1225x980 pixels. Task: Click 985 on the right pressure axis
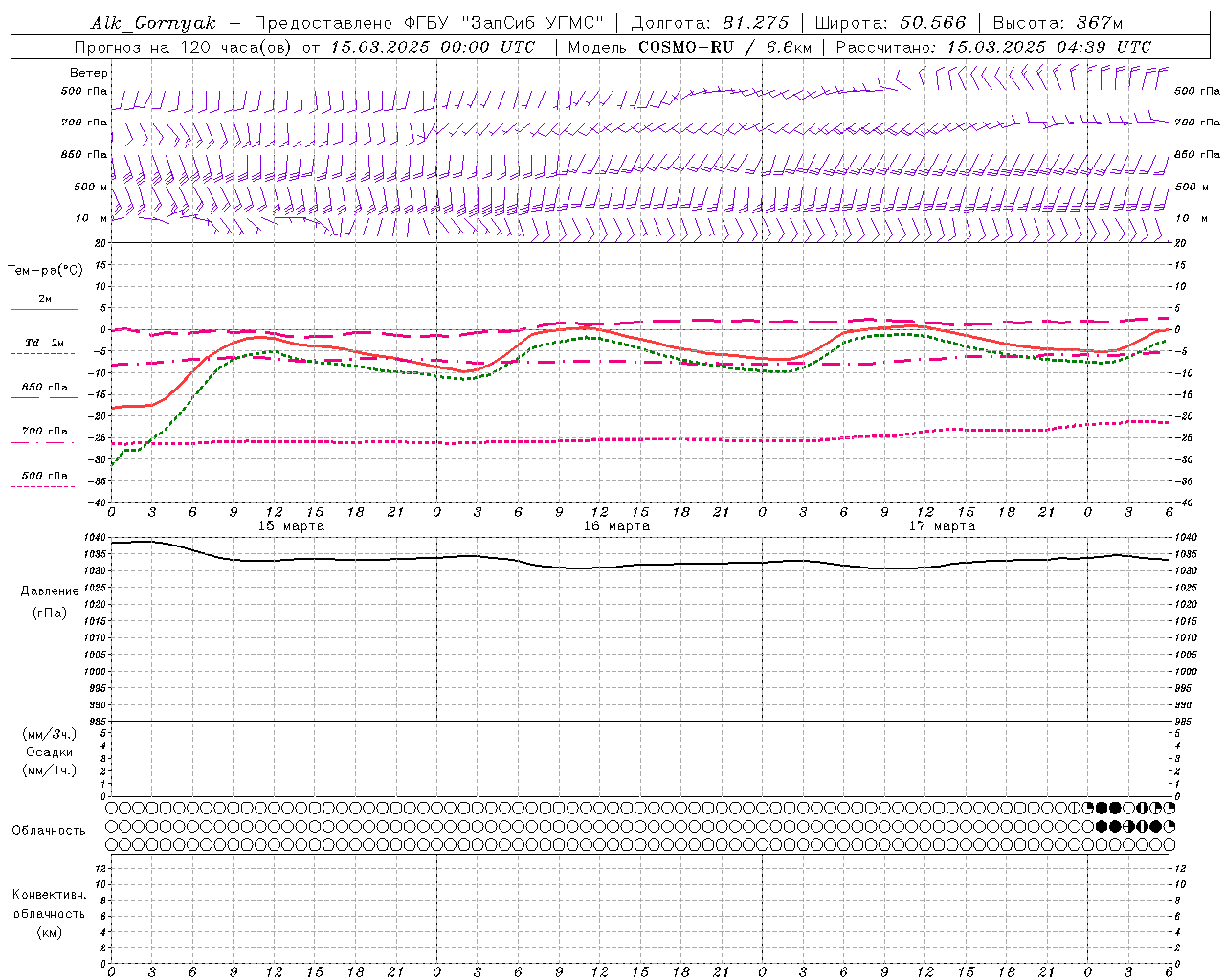(1184, 722)
